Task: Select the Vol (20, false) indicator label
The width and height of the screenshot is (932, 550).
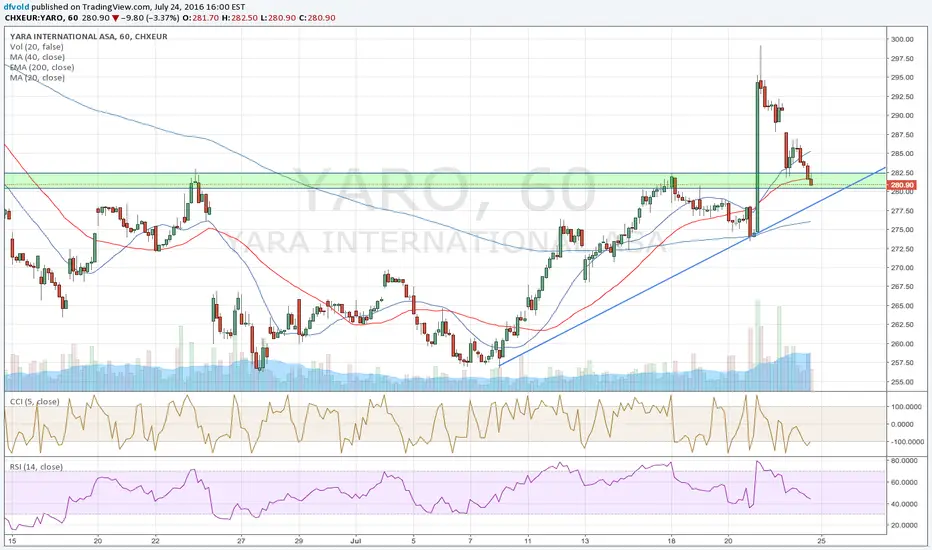Action: tap(37, 47)
